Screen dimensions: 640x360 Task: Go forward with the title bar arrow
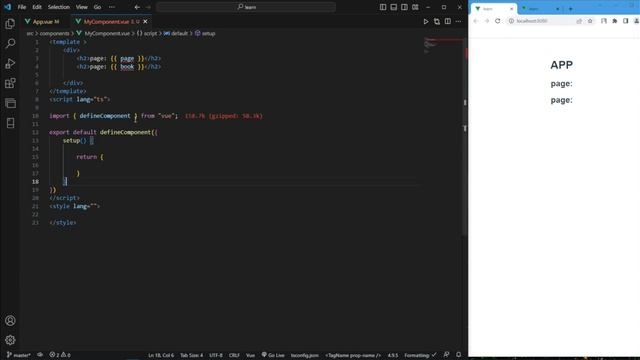pyautogui.click(x=148, y=7)
